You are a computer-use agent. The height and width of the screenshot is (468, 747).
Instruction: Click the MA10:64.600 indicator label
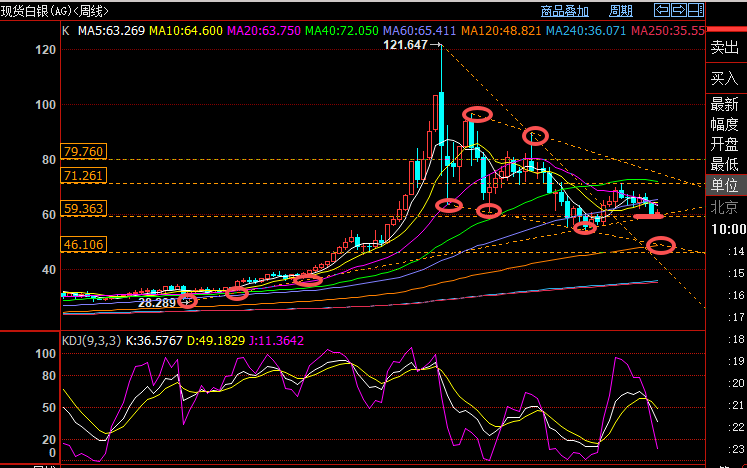click(x=186, y=31)
